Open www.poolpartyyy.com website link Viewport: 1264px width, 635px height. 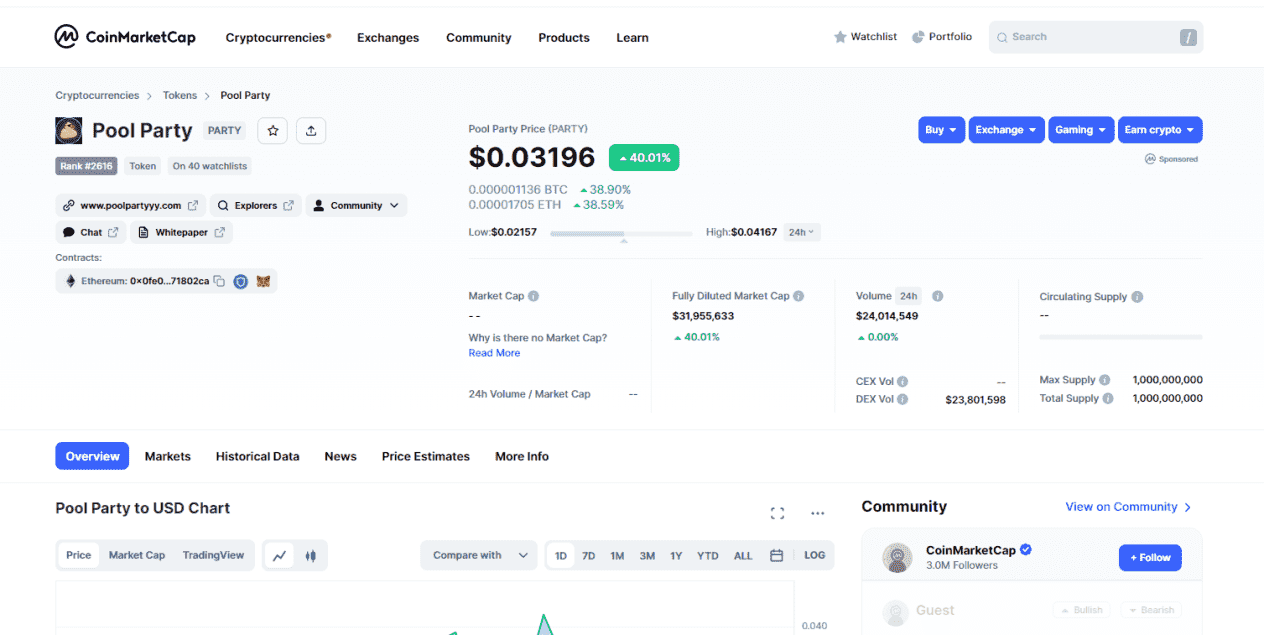pyautogui.click(x=130, y=205)
